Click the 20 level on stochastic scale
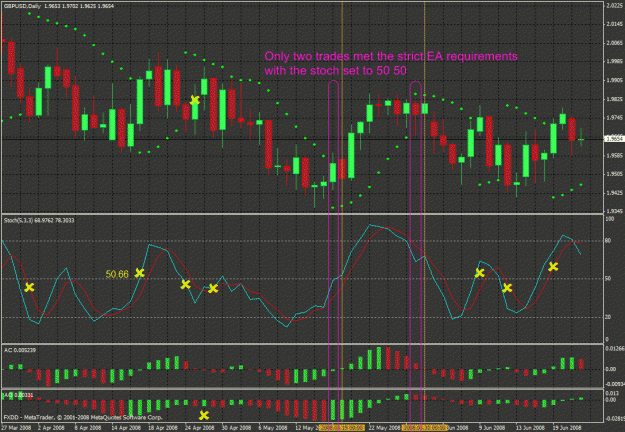 [608, 317]
